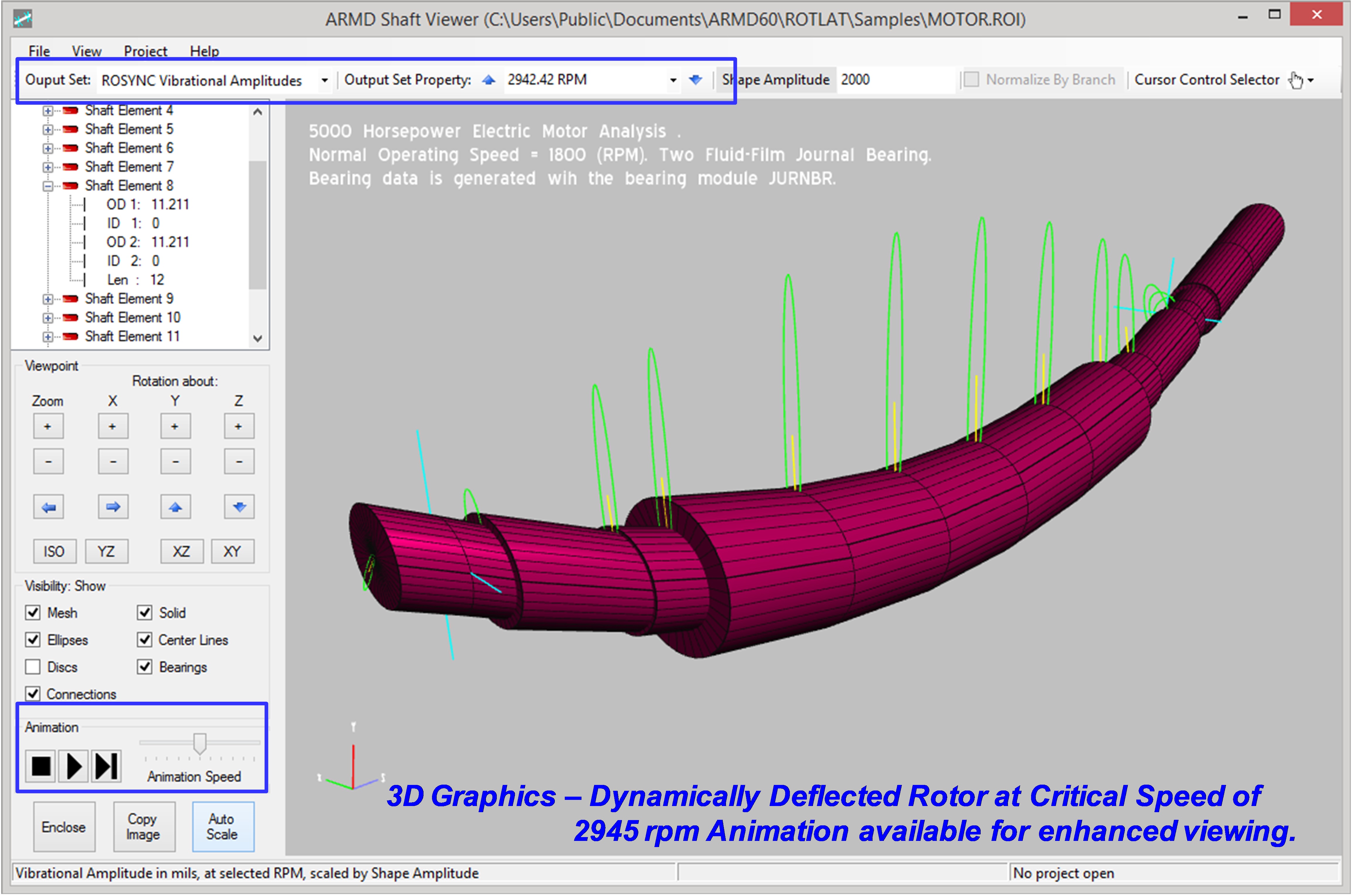Open the Help menu
This screenshot has height=896, width=1352.
coord(205,51)
